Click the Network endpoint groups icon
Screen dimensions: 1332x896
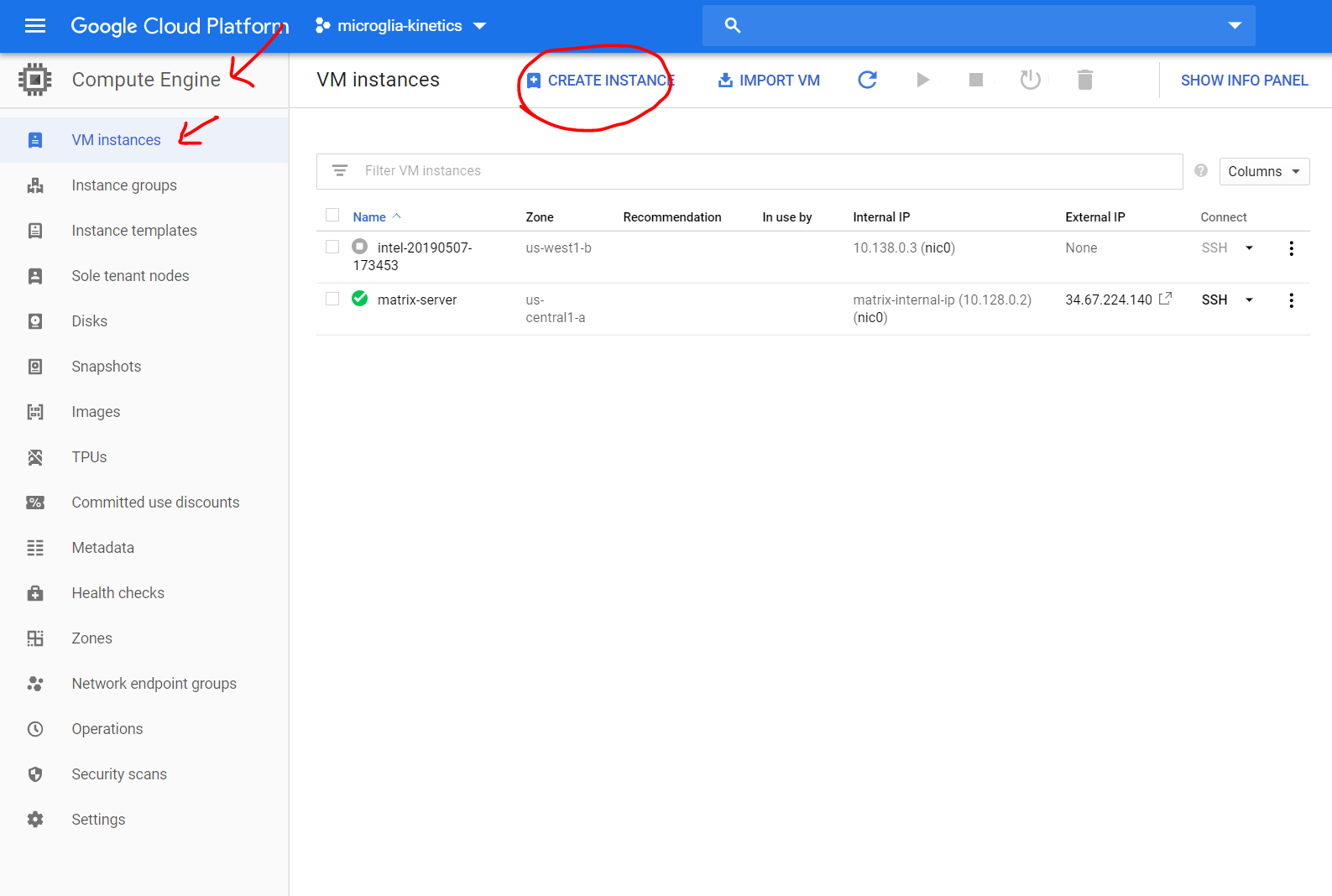click(35, 684)
